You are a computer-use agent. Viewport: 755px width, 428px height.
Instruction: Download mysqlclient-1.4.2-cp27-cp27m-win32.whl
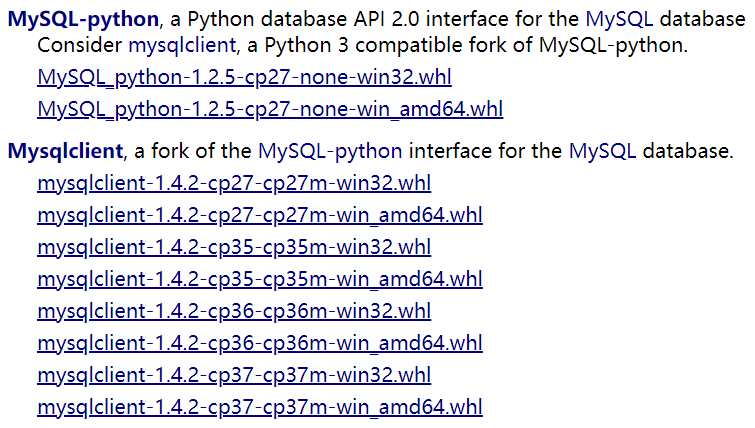coord(234,183)
